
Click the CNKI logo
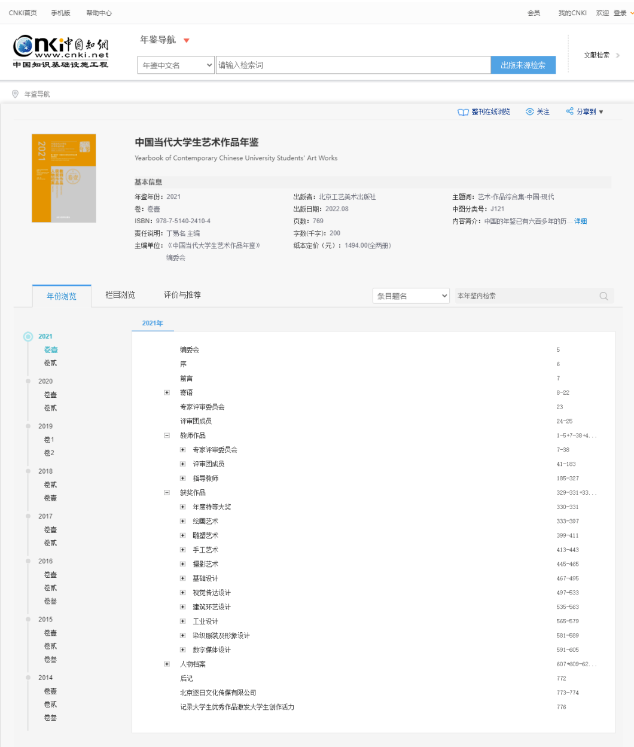[59, 50]
